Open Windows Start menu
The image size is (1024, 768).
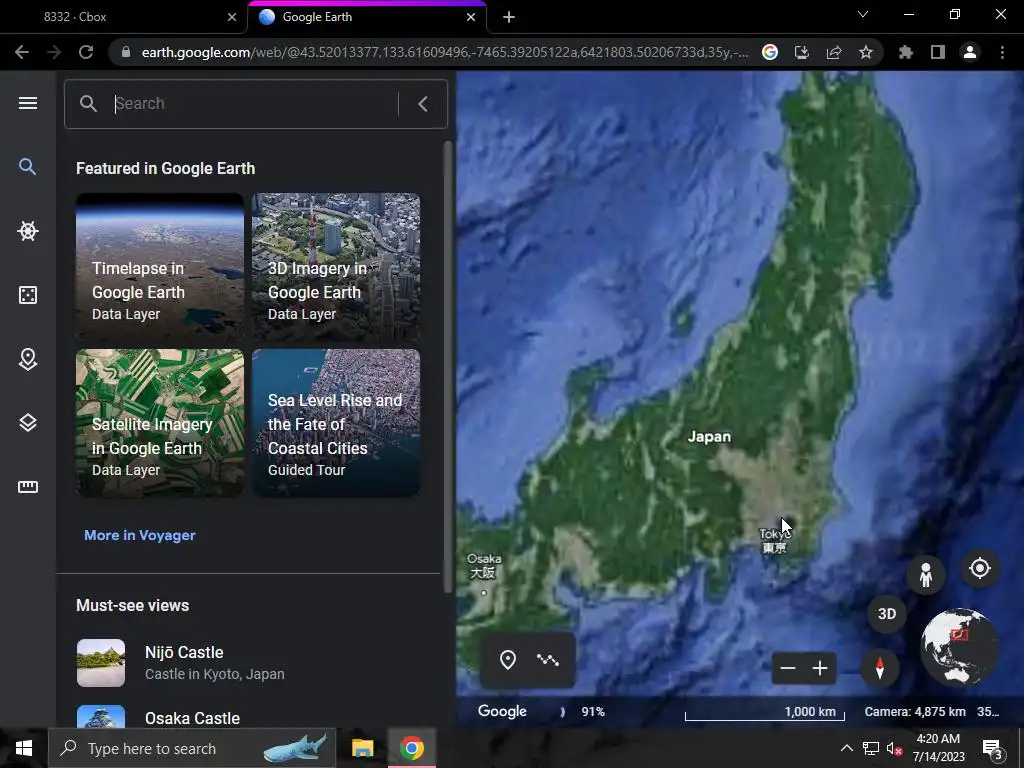coord(24,748)
